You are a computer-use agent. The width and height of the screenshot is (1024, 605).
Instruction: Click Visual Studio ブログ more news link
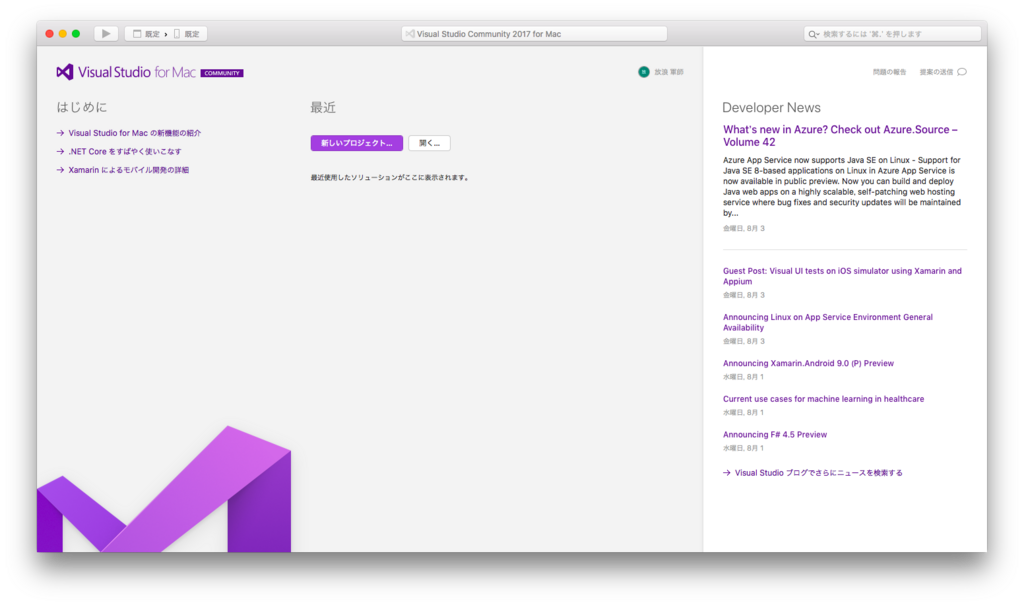tap(818, 473)
